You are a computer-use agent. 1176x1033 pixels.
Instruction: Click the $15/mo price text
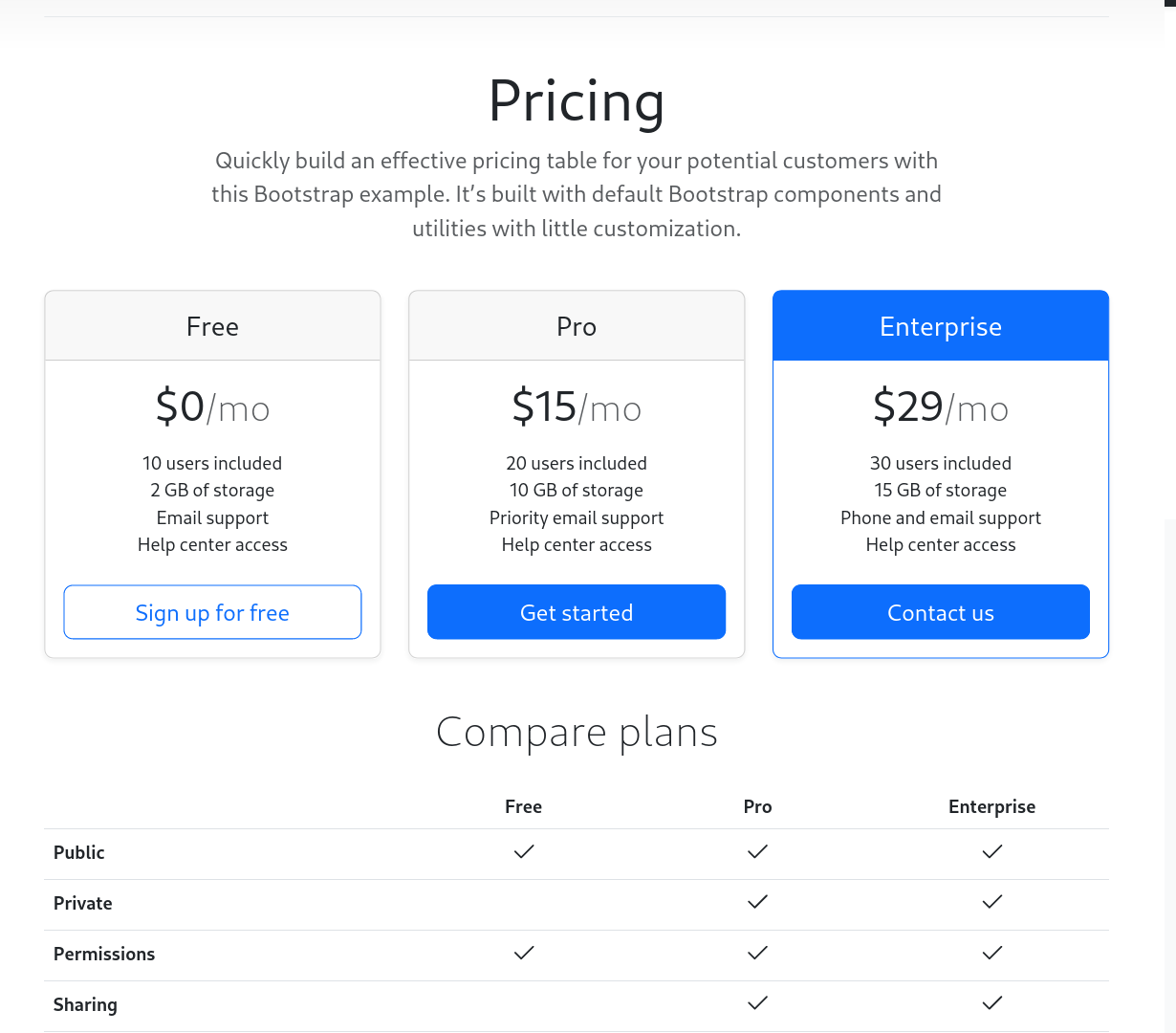[x=577, y=407]
